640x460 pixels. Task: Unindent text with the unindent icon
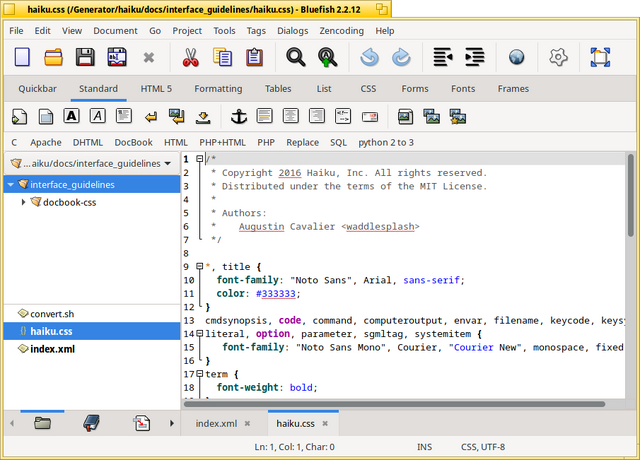[443, 57]
